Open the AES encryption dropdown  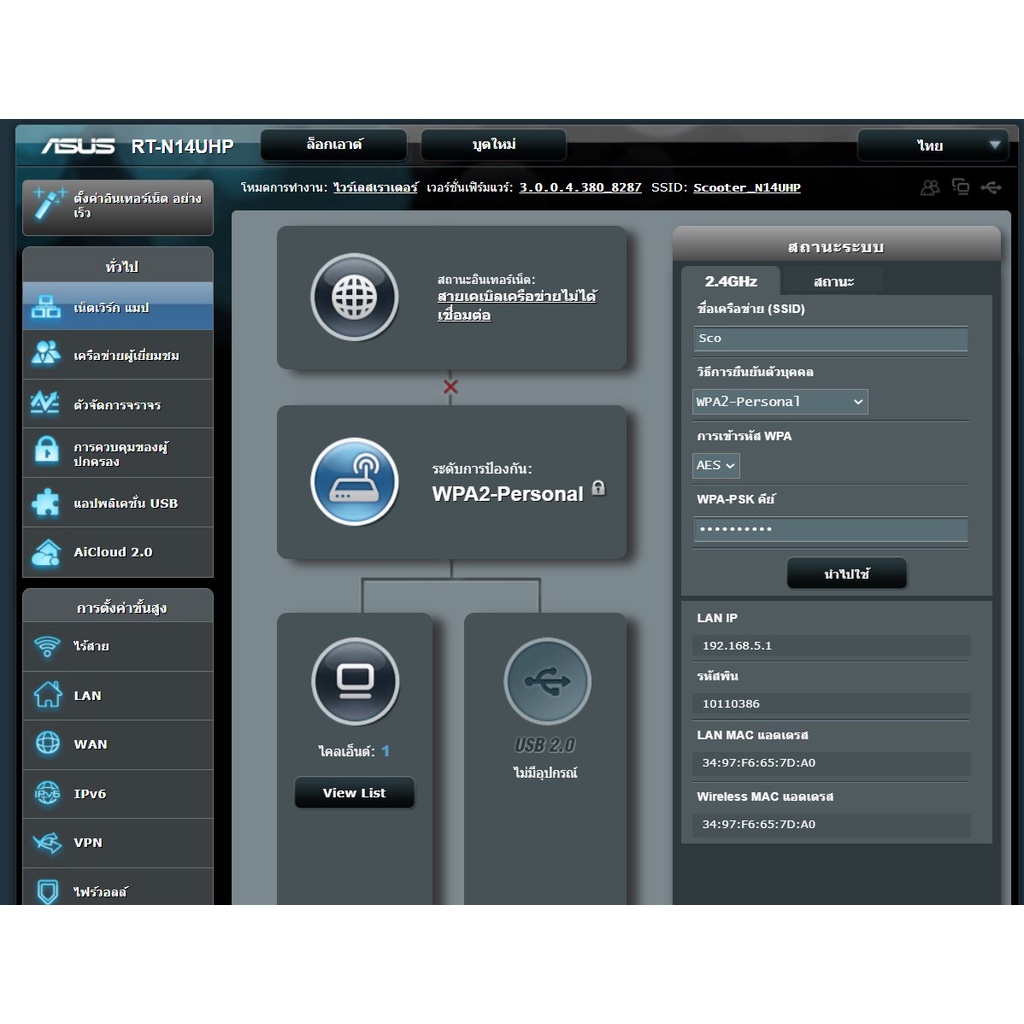(x=715, y=465)
